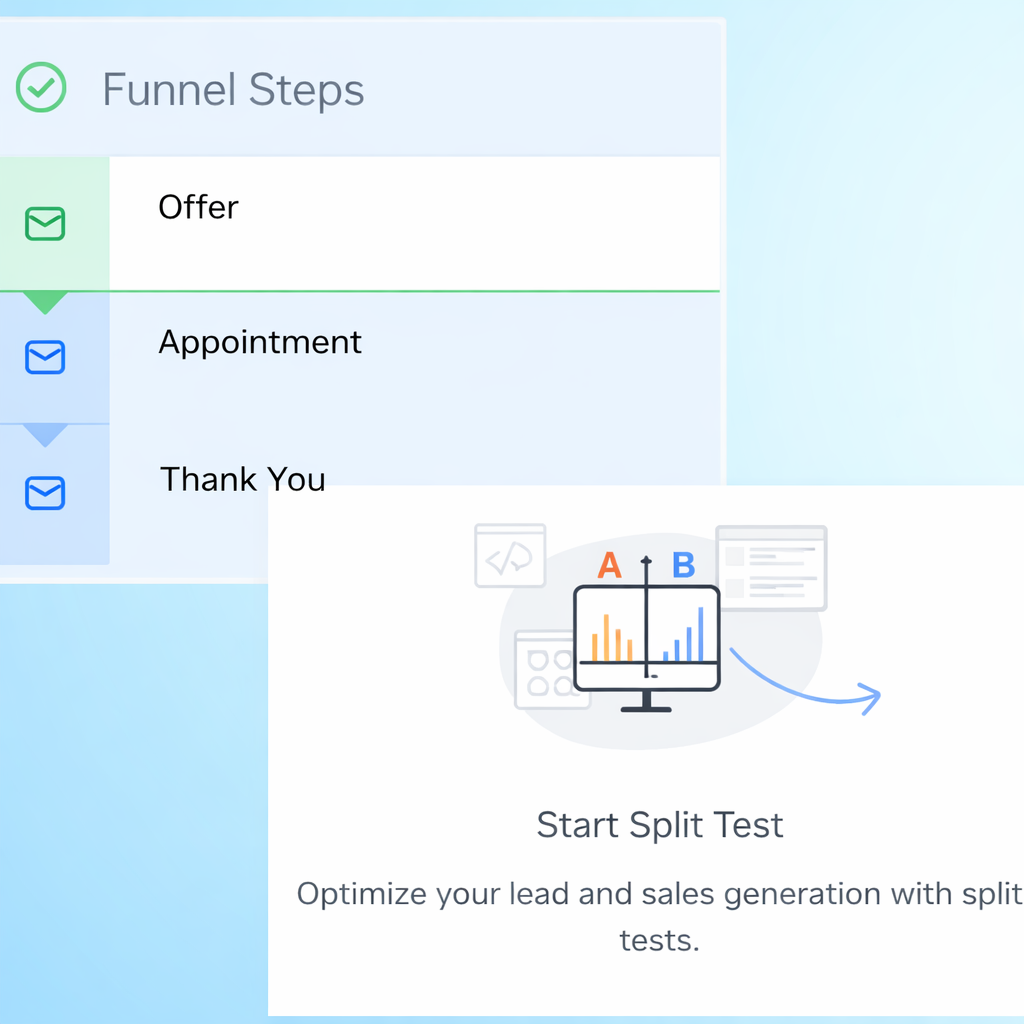The image size is (1024, 1024).
Task: Click the code brackets window icon
Action: 510,556
